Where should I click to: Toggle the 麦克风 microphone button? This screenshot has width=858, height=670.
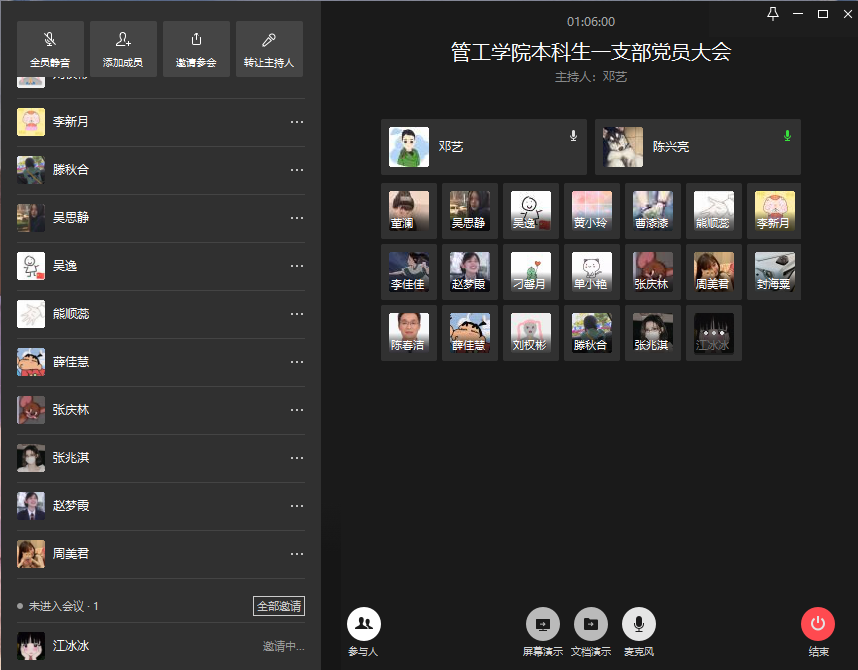click(639, 624)
